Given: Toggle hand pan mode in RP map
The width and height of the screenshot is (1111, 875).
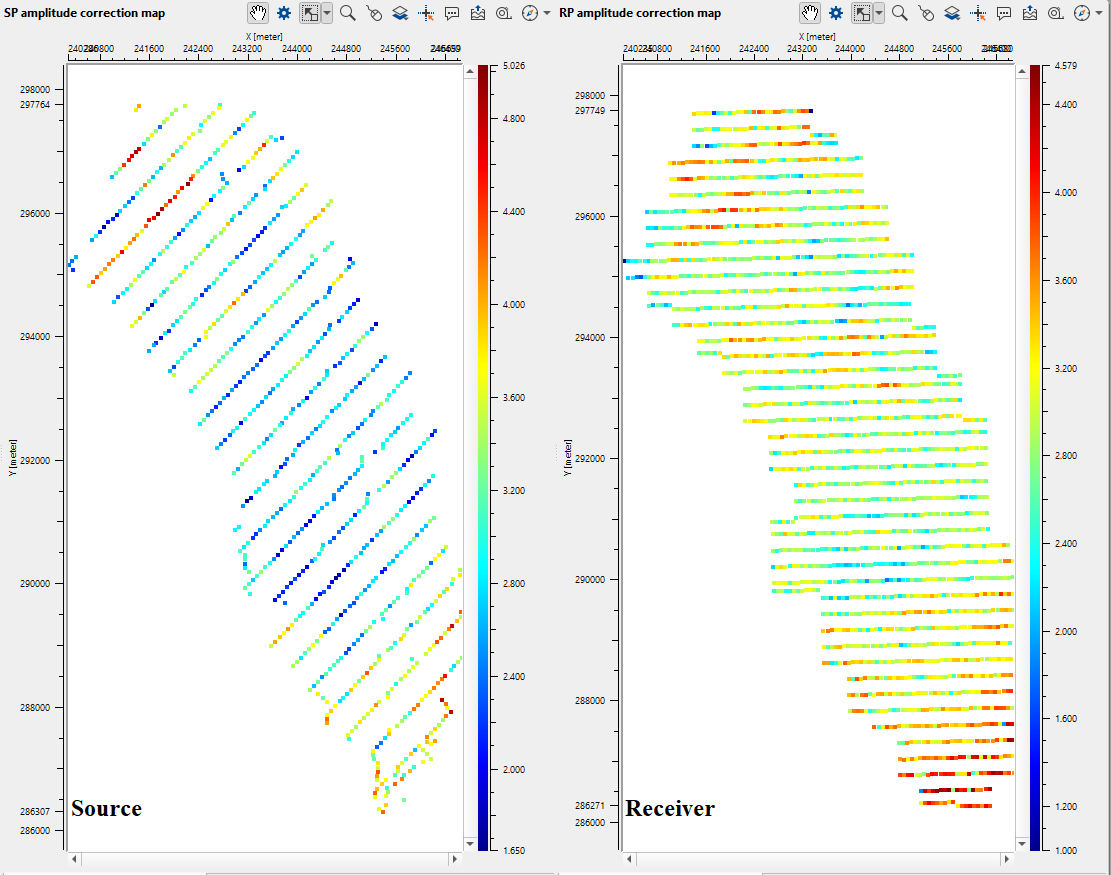Looking at the screenshot, I should click(809, 13).
